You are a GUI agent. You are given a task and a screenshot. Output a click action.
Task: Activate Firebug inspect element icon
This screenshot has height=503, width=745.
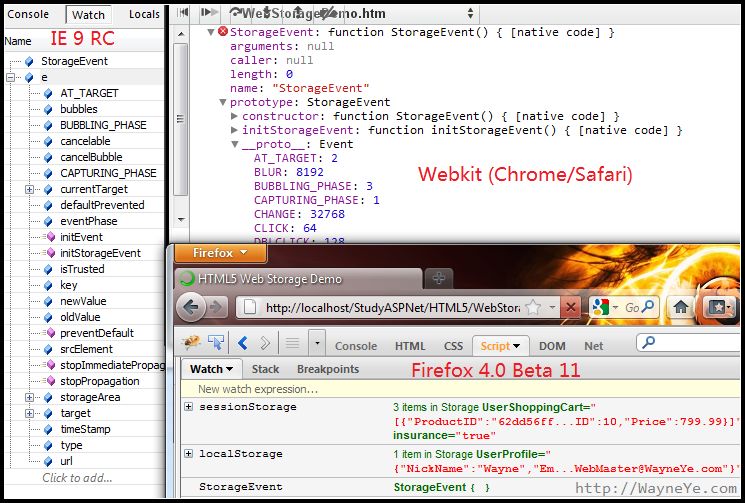pyautogui.click(x=216, y=342)
